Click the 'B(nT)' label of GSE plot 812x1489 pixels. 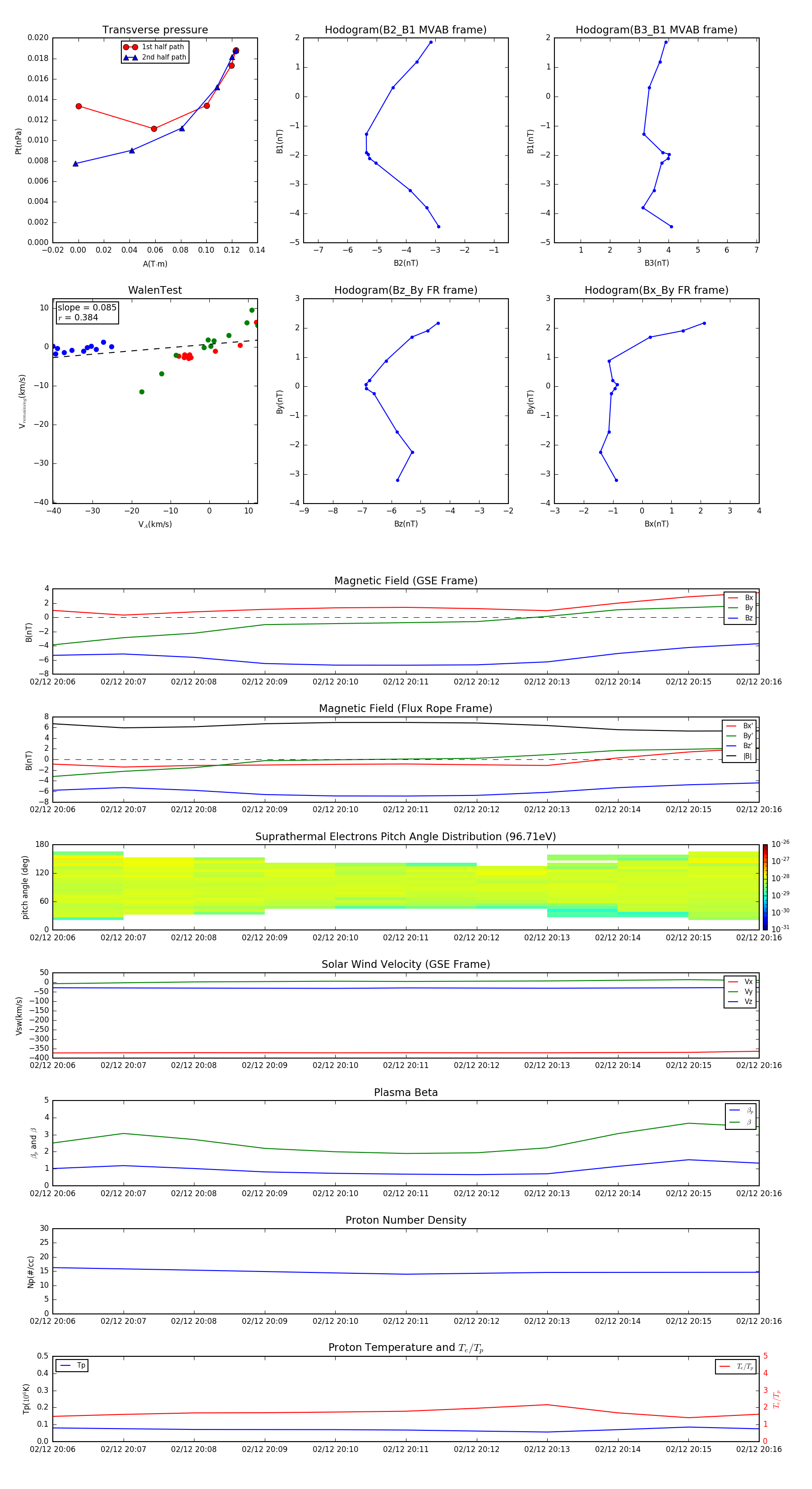point(29,632)
